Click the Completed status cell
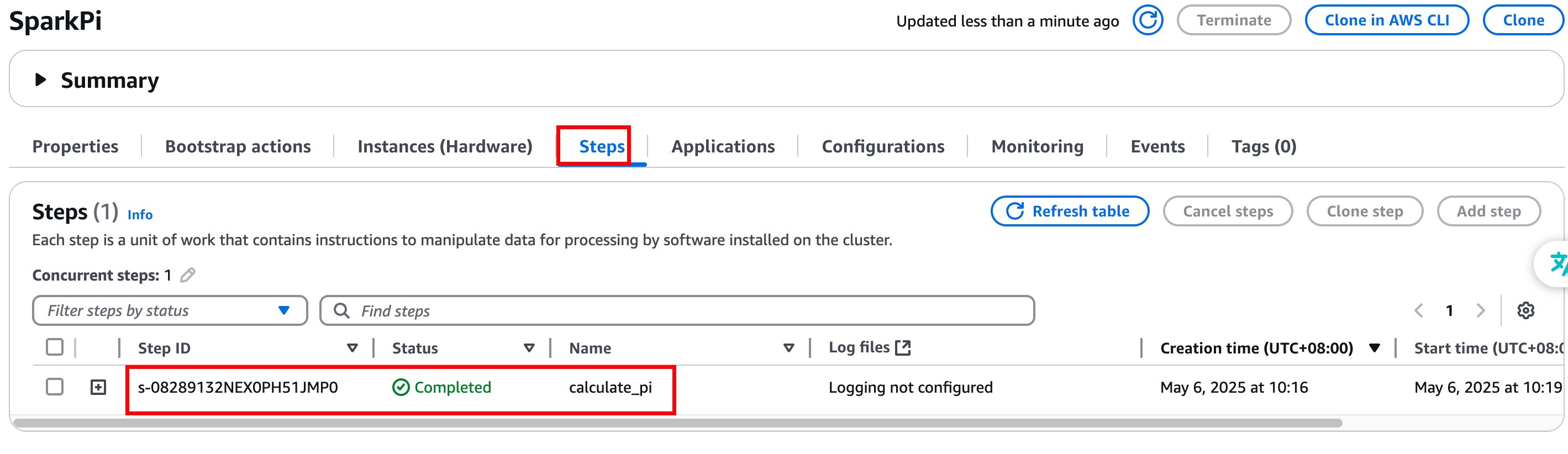 [441, 387]
